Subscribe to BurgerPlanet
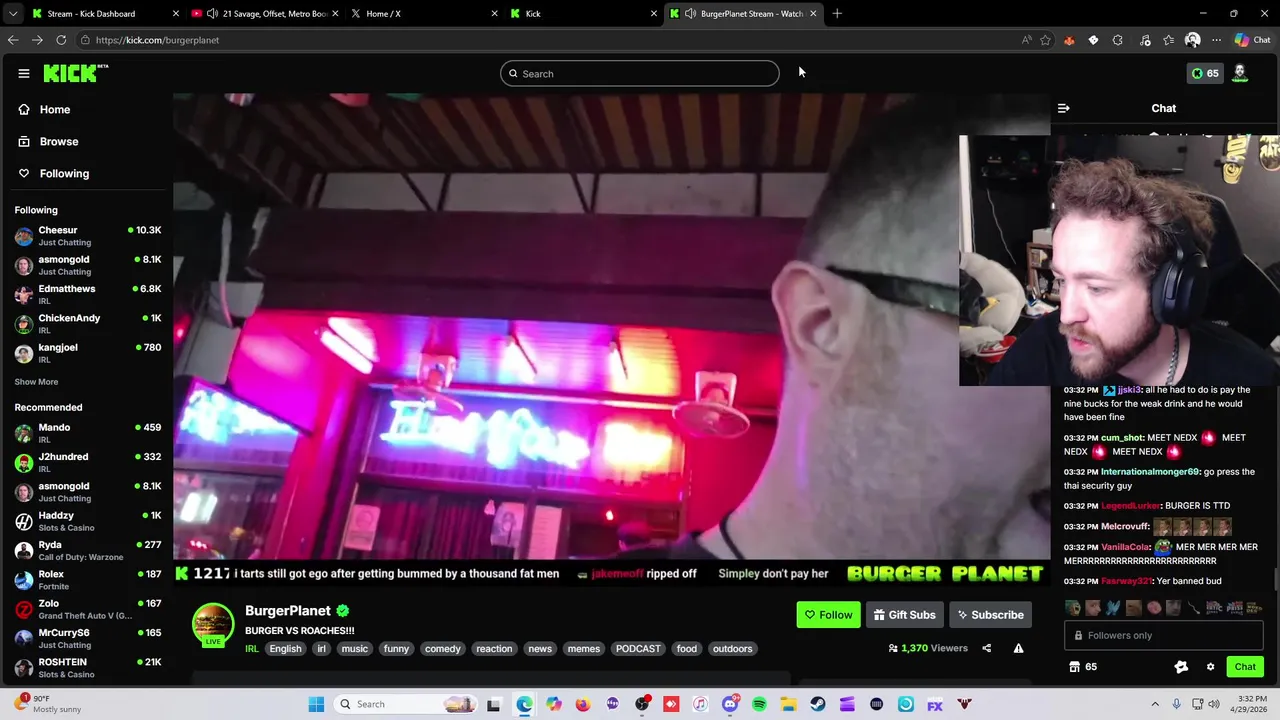This screenshot has height=720, width=1280. click(990, 615)
